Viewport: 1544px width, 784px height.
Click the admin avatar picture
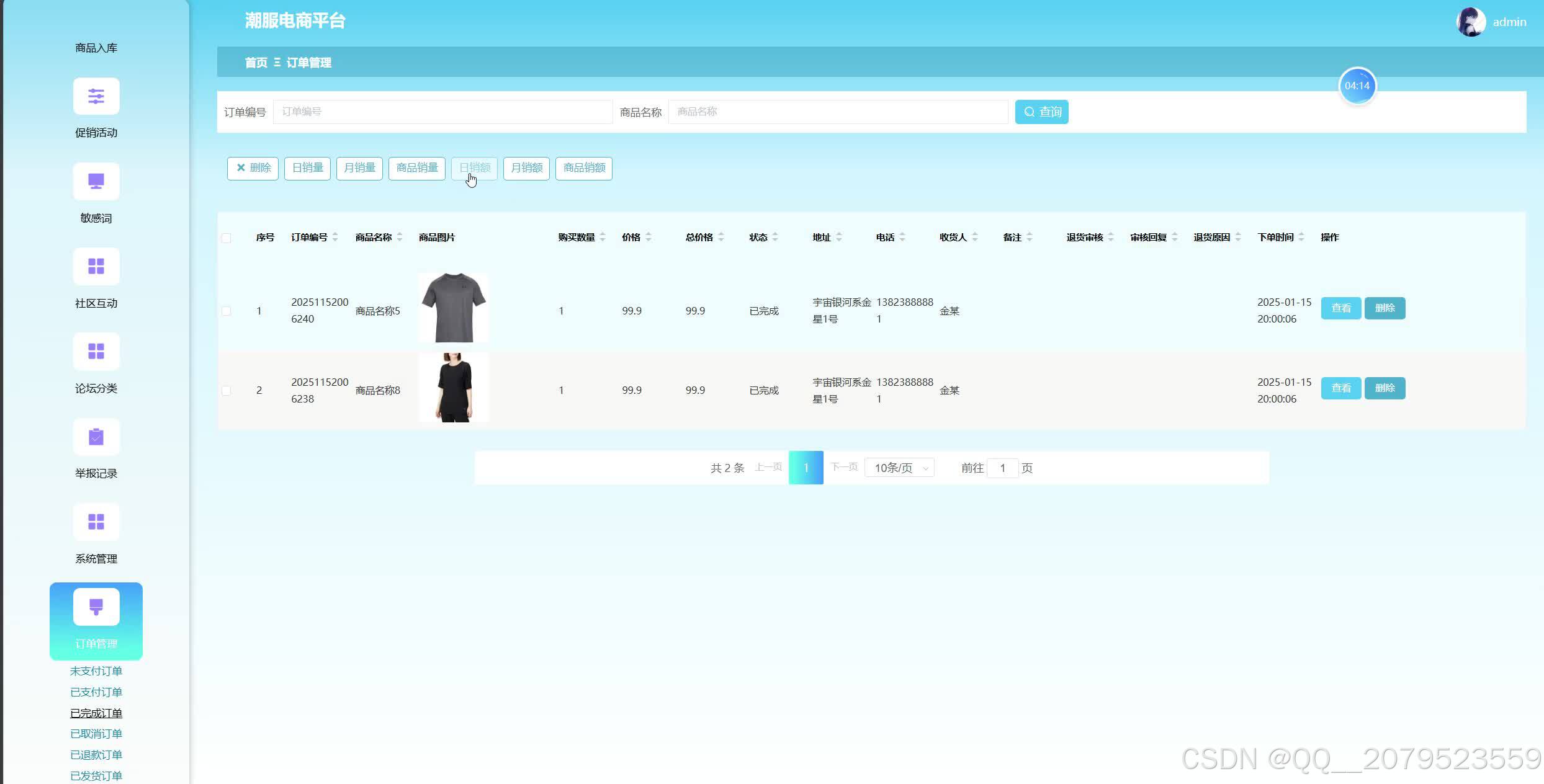tap(1471, 22)
